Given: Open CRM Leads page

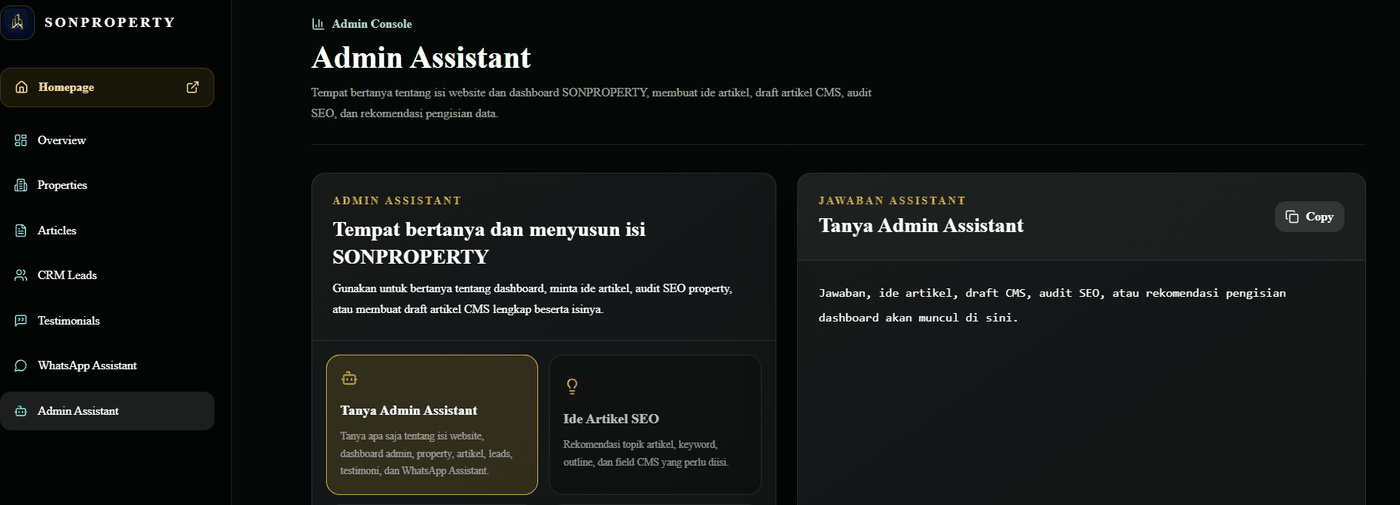Looking at the screenshot, I should (107, 275).
